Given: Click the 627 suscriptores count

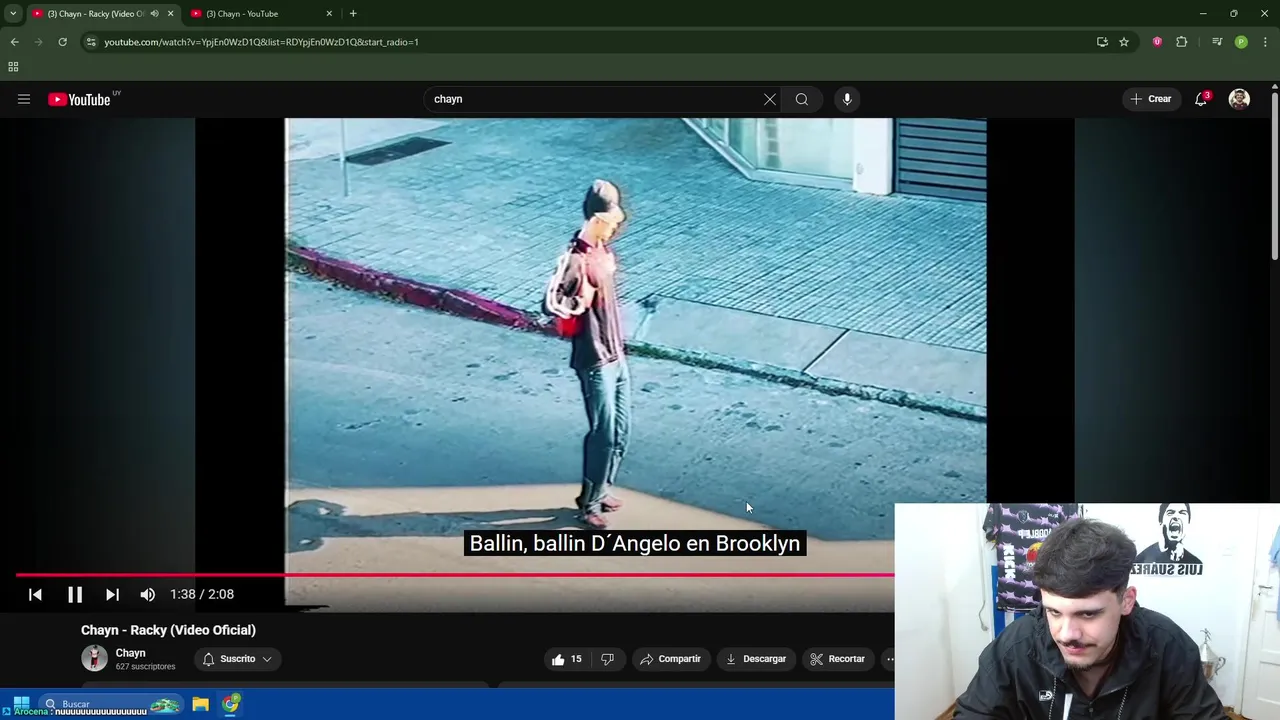Looking at the screenshot, I should click(x=145, y=667).
